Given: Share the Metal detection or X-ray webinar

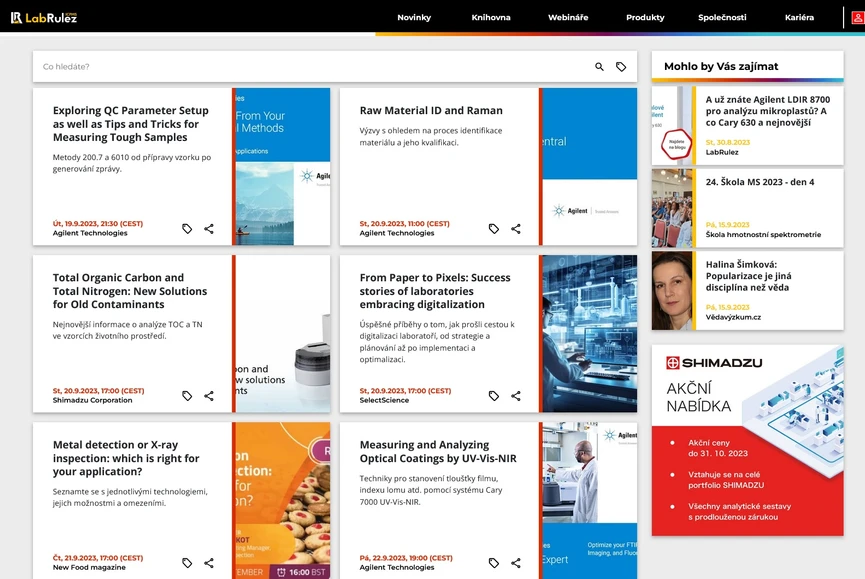Looking at the screenshot, I should [209, 562].
